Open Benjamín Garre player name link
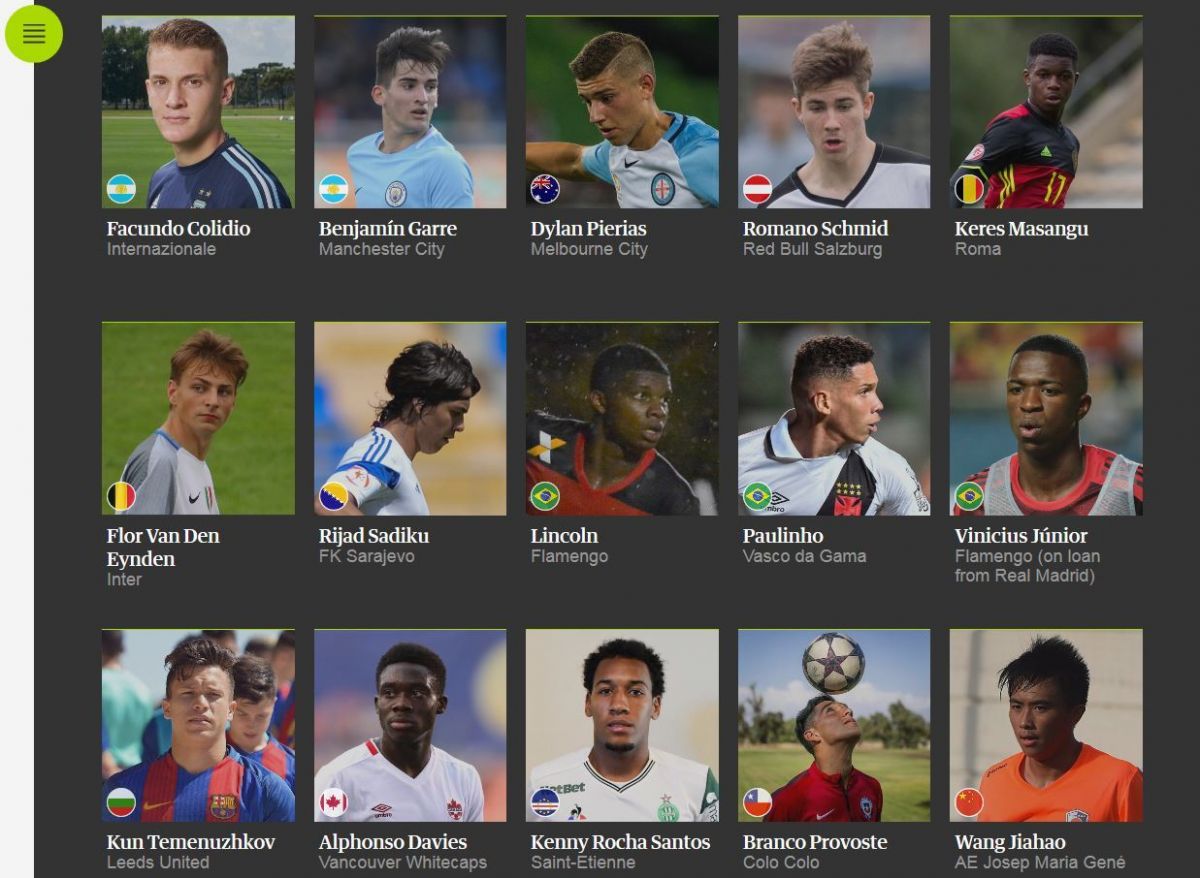This screenshot has width=1200, height=878. [x=388, y=229]
